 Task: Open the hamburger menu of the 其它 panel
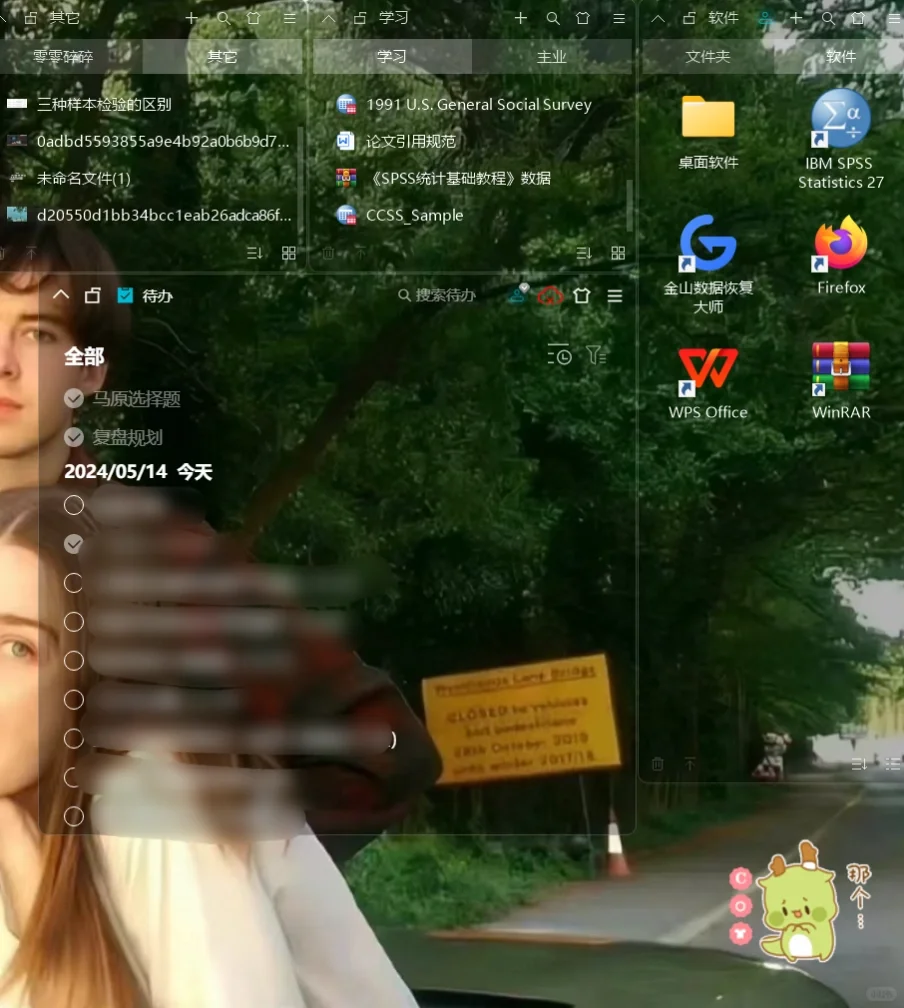tap(290, 19)
